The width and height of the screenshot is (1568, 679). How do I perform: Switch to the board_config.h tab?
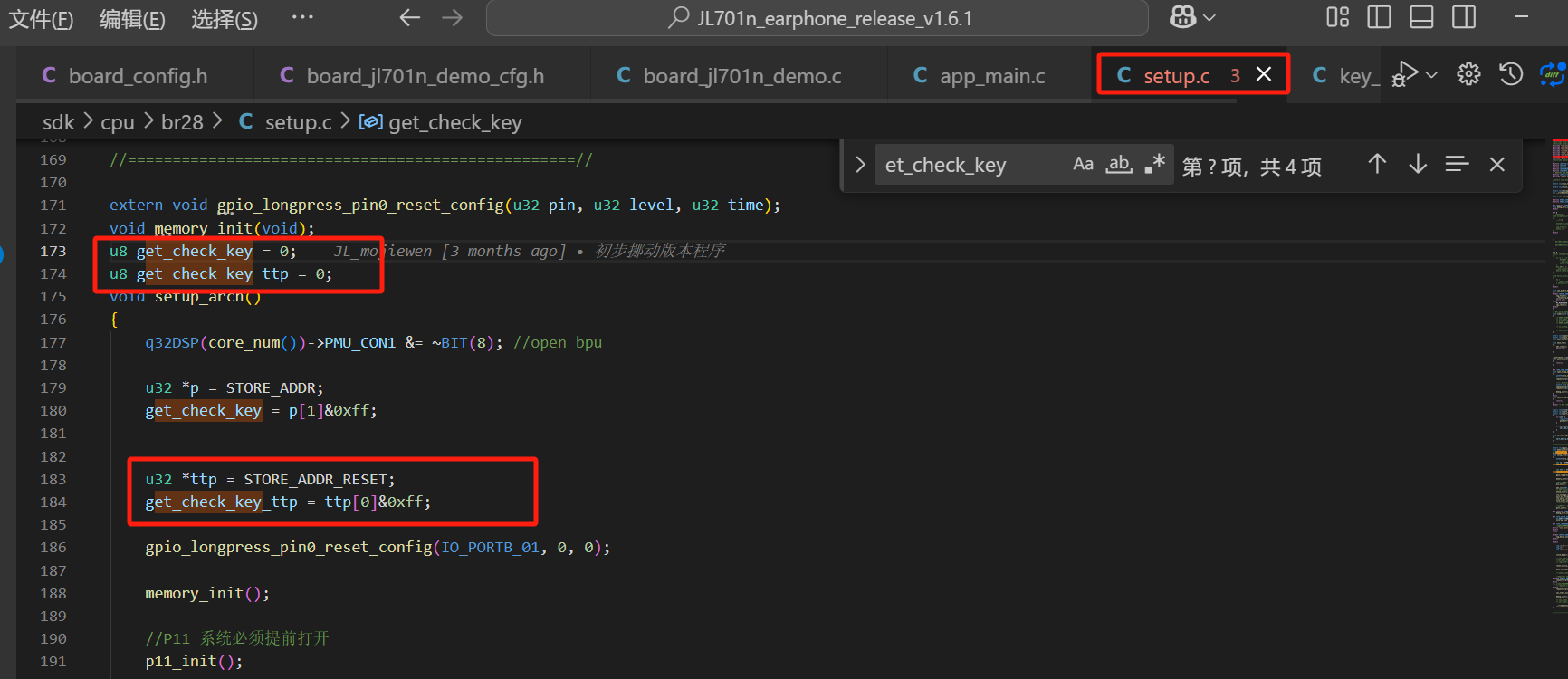(135, 75)
